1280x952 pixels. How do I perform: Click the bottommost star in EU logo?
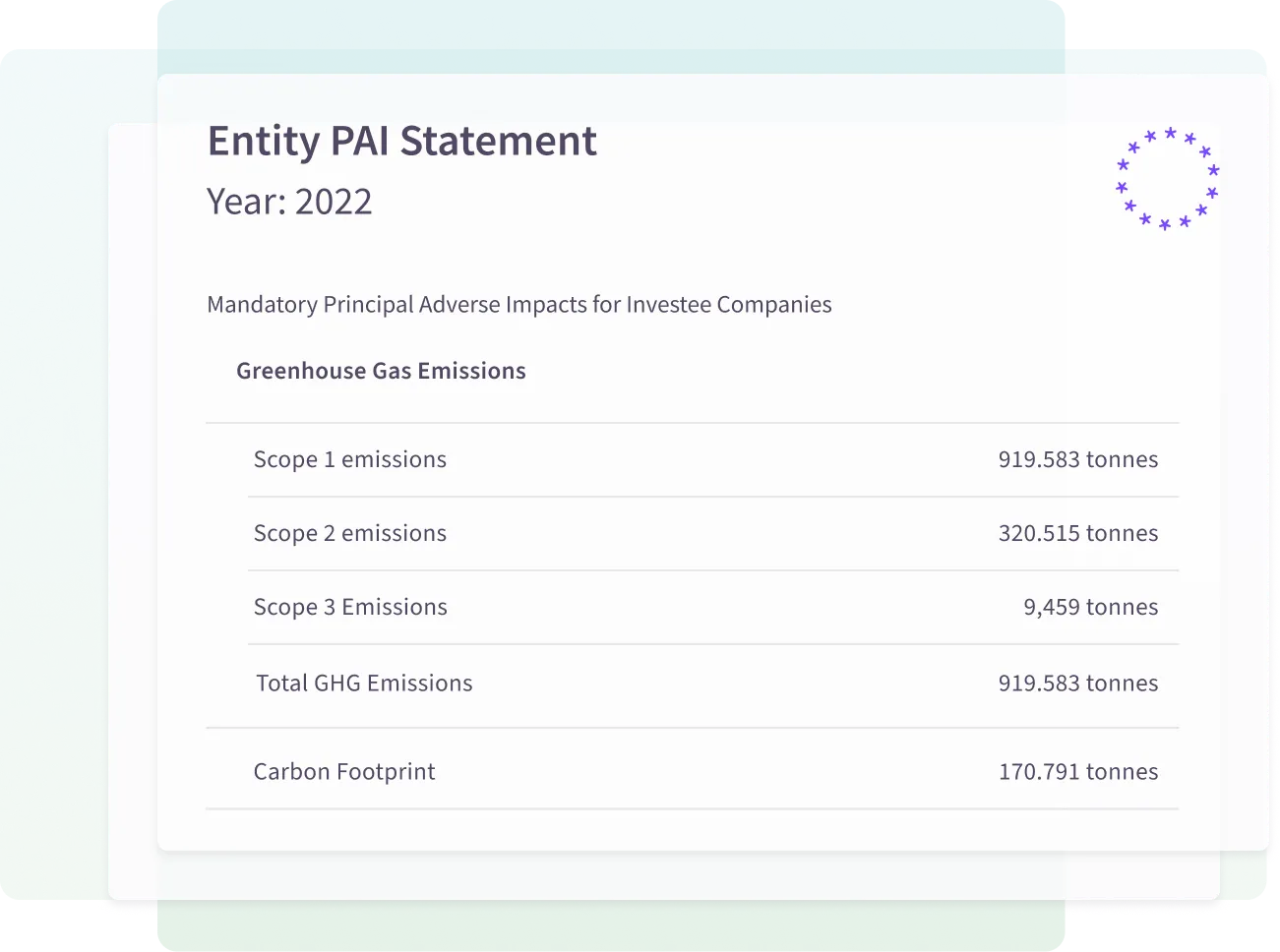pos(1165,225)
